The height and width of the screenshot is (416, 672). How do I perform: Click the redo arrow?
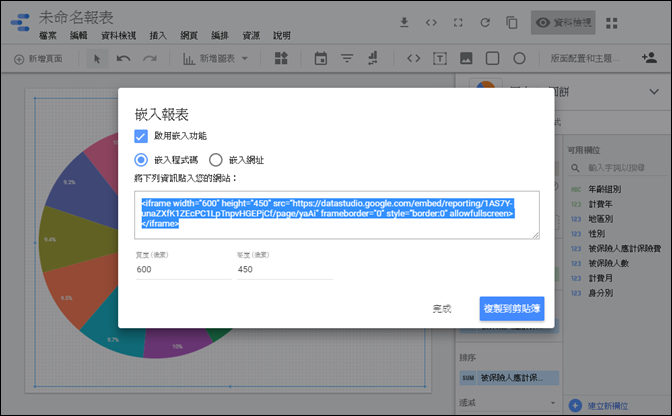click(x=150, y=59)
